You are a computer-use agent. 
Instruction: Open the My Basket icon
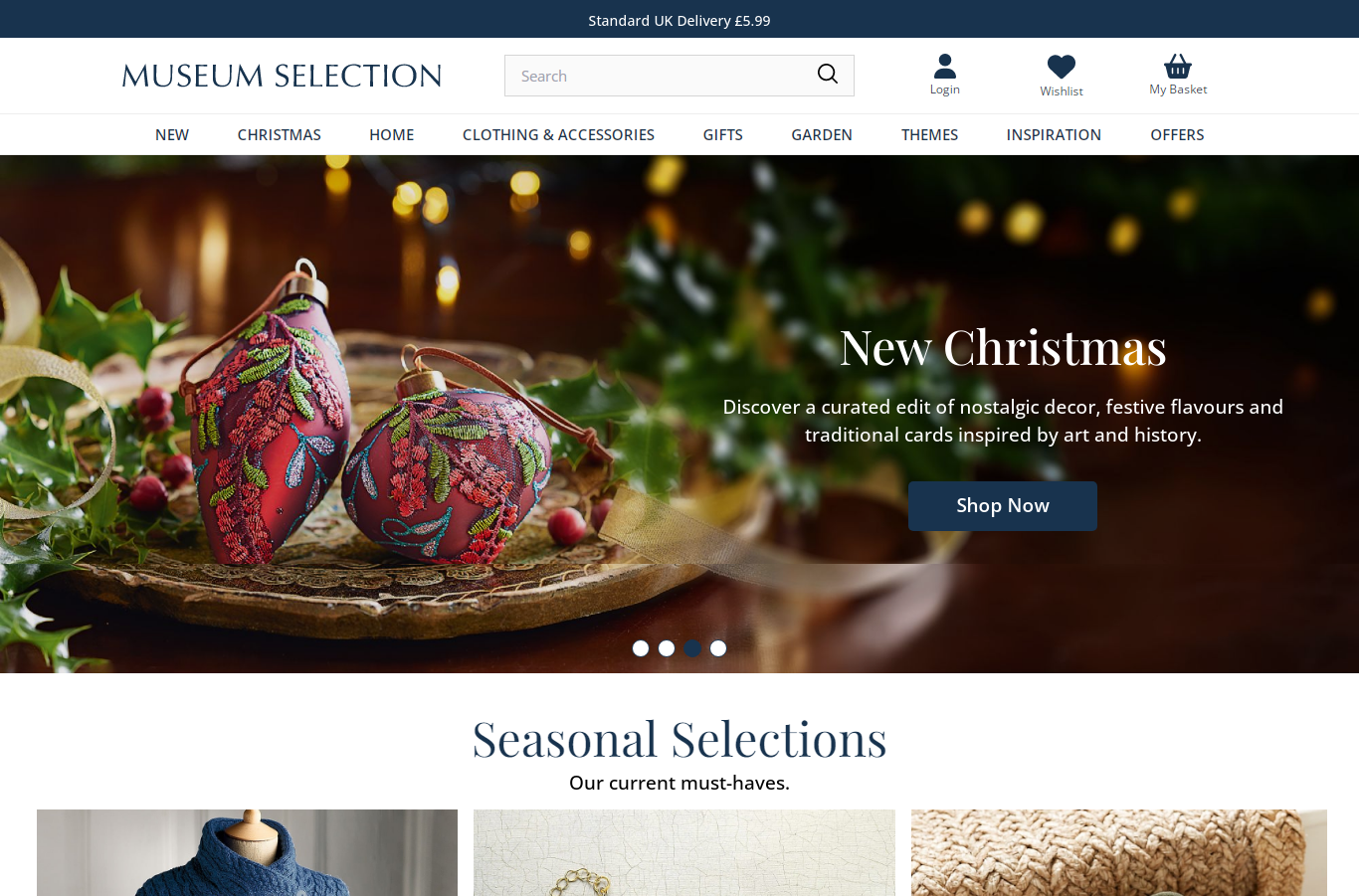[1178, 66]
